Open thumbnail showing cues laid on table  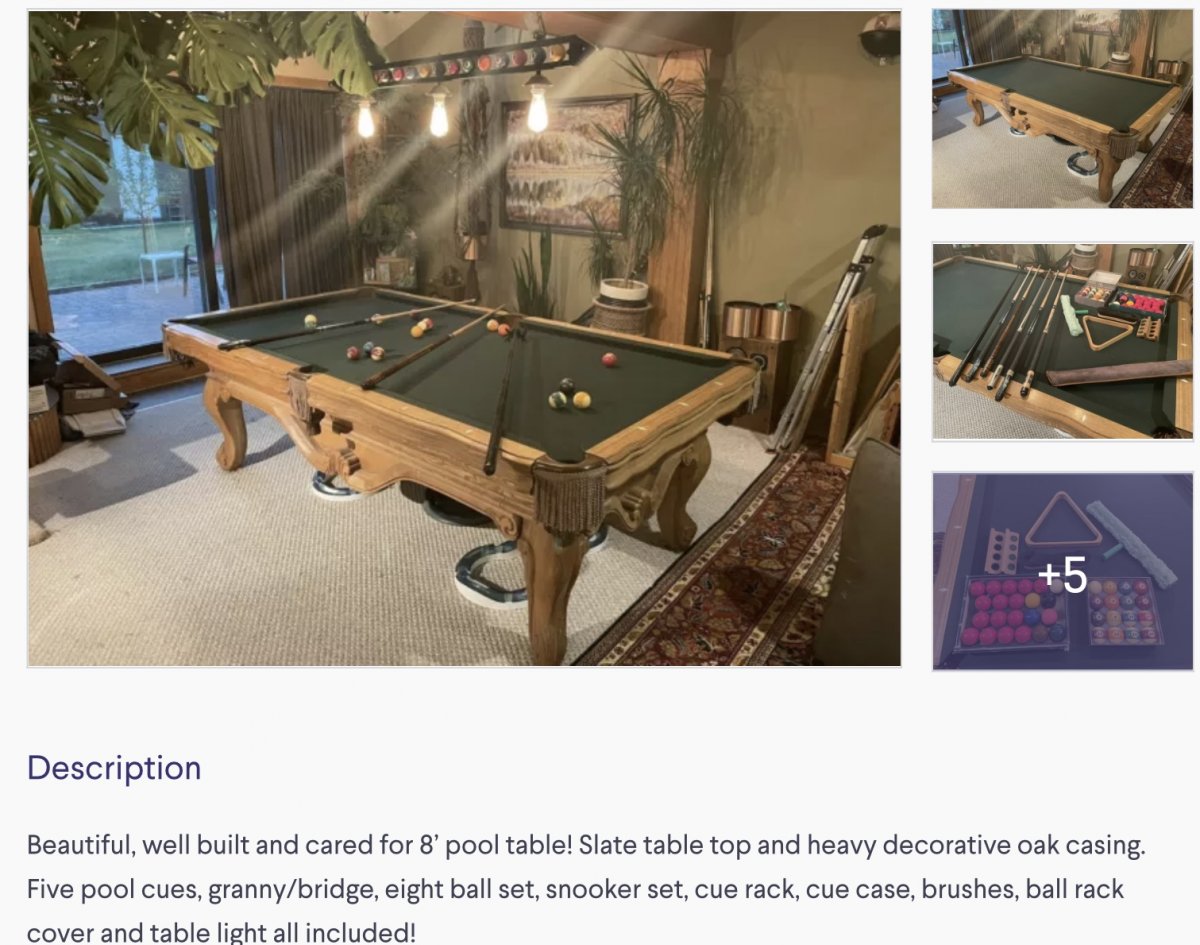point(1062,340)
